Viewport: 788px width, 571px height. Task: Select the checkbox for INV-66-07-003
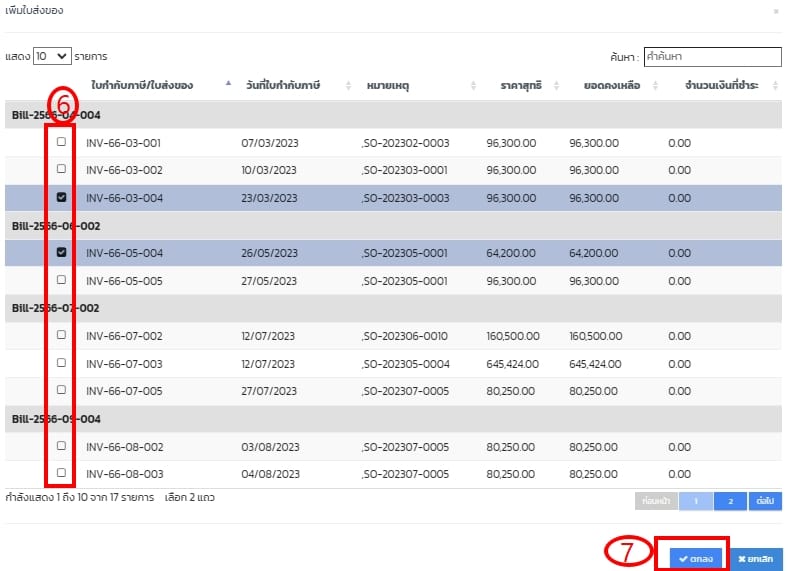(x=61, y=363)
